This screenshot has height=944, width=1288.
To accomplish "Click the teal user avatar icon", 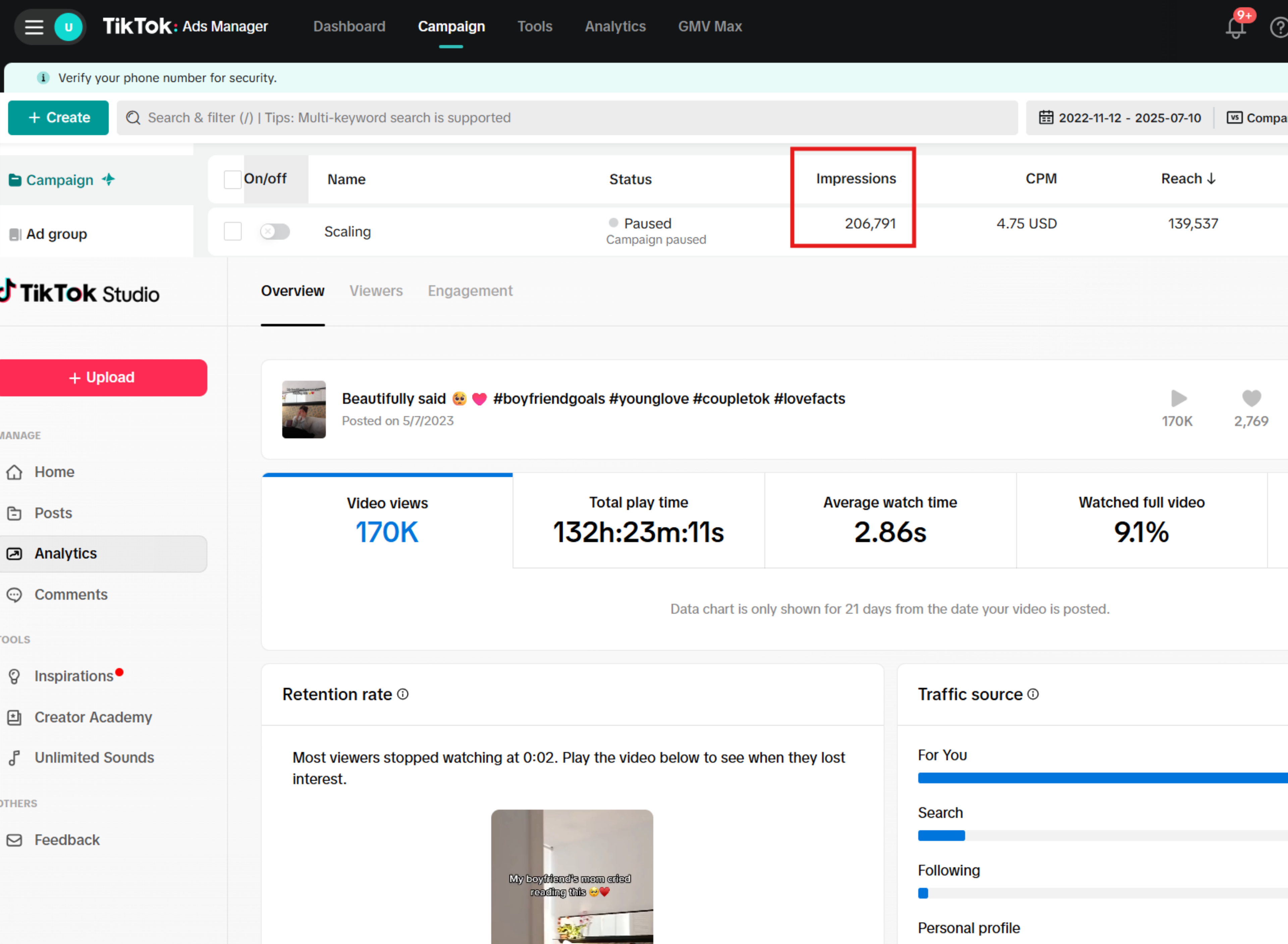I will click(x=68, y=27).
